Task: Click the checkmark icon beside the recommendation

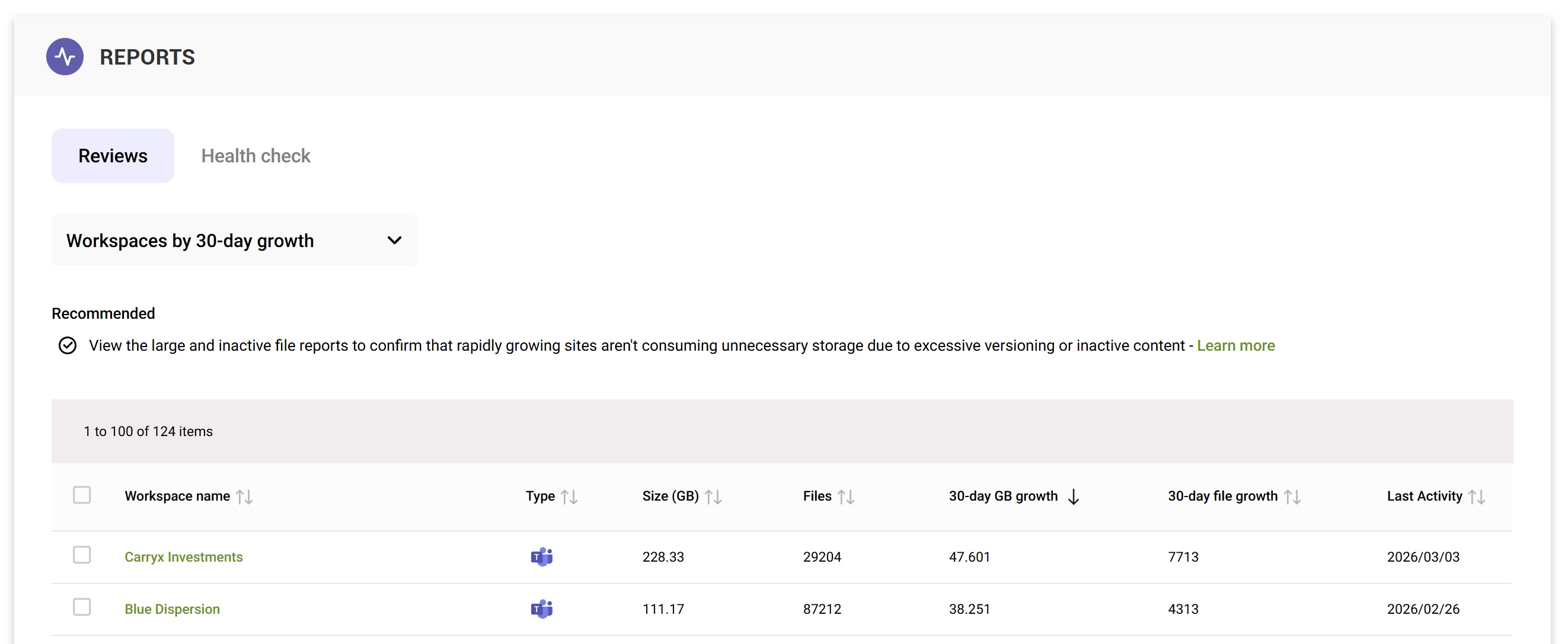Action: pyautogui.click(x=67, y=345)
